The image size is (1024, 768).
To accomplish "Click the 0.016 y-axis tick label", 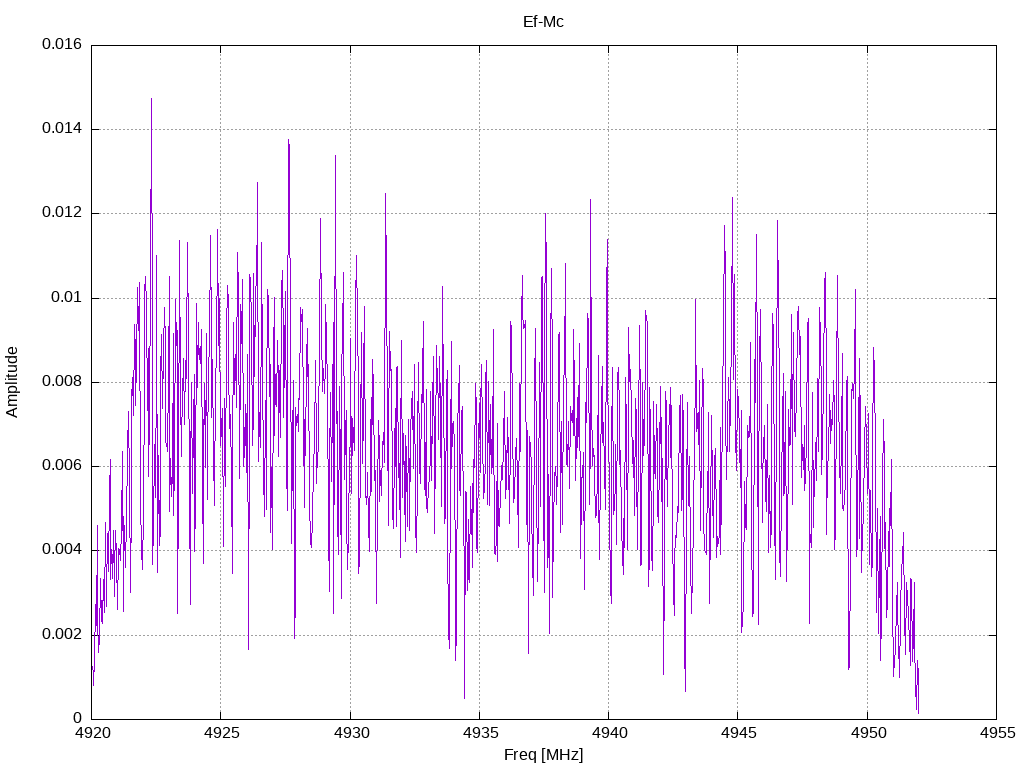I will pyautogui.click(x=62, y=44).
